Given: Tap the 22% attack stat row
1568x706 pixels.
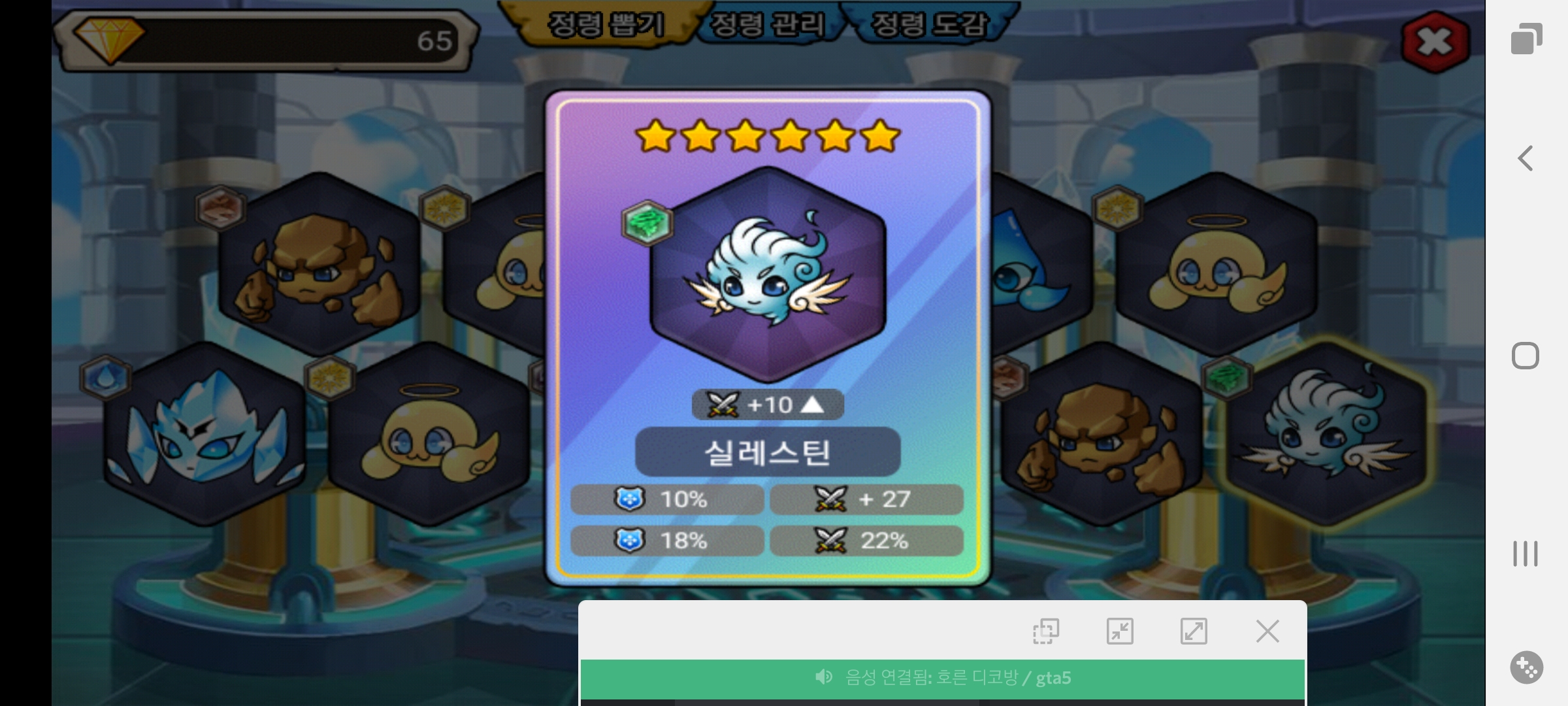Looking at the screenshot, I should 866,541.
